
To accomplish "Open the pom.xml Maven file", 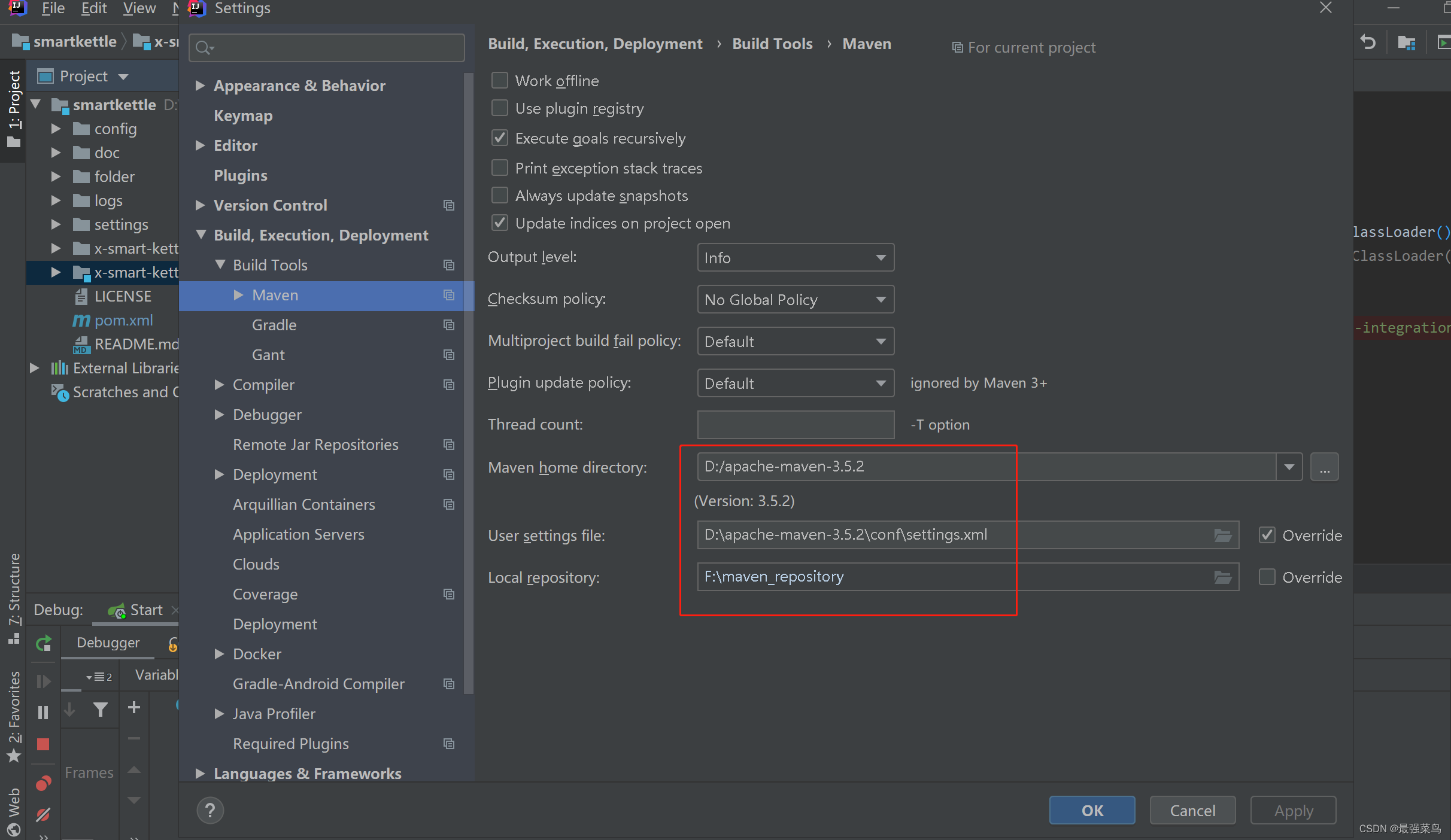I will (x=123, y=320).
